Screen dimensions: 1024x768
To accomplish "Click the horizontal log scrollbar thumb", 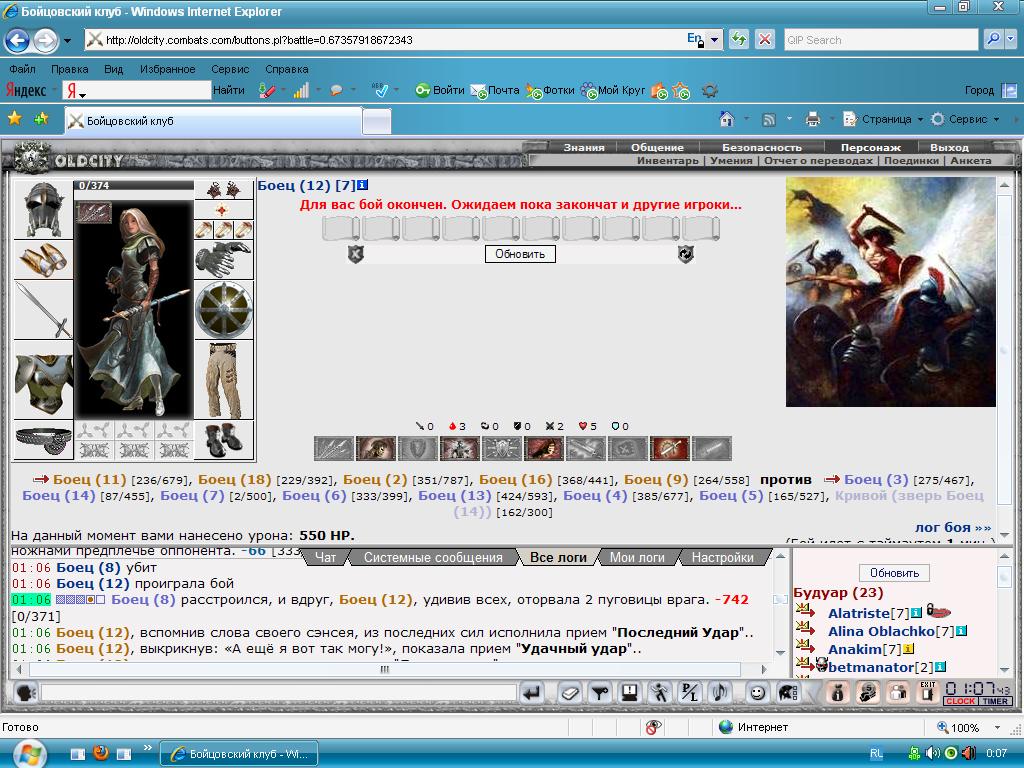I will pos(384,669).
